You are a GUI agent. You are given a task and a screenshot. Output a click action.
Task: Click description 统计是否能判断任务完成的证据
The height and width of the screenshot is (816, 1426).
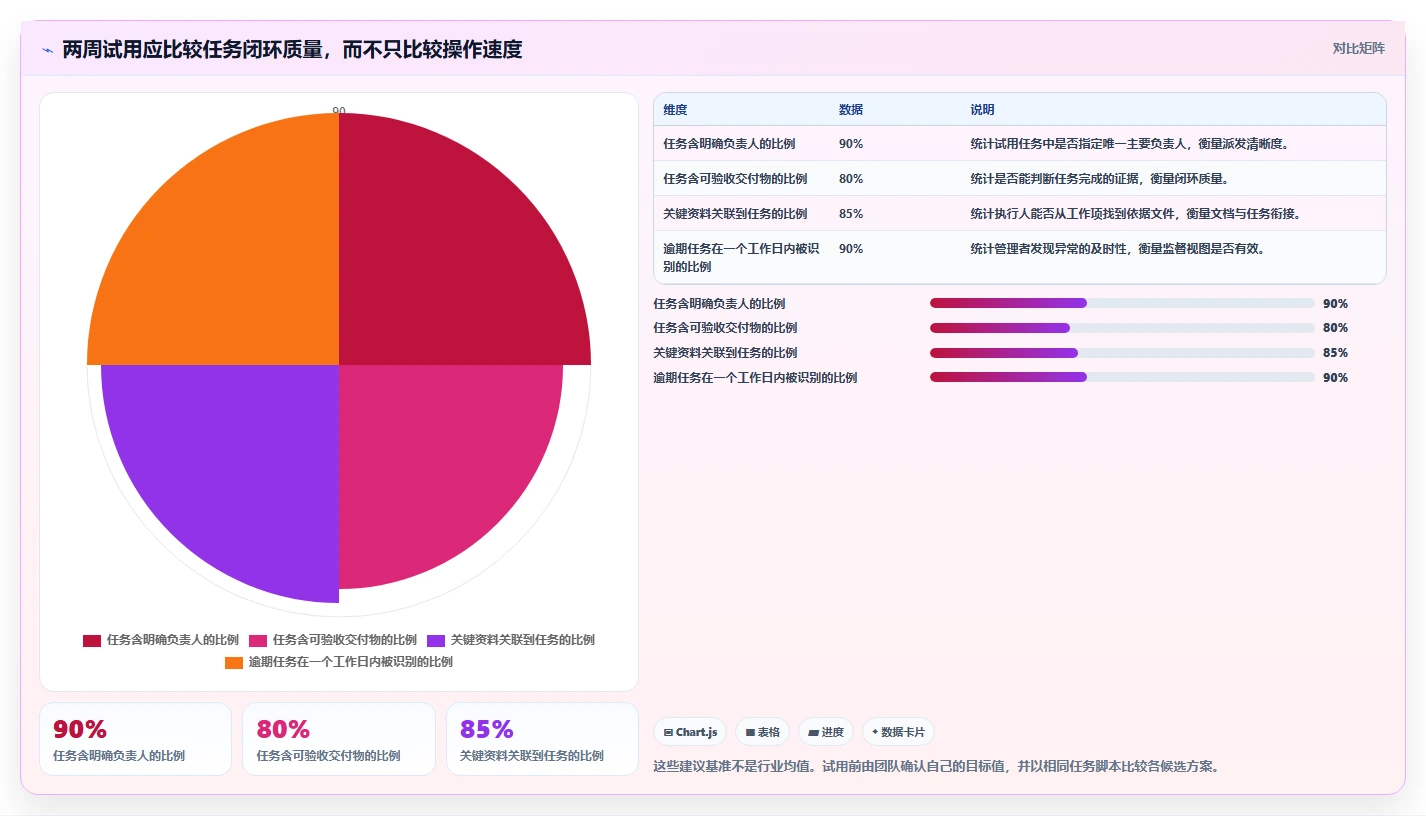[x=1099, y=179]
